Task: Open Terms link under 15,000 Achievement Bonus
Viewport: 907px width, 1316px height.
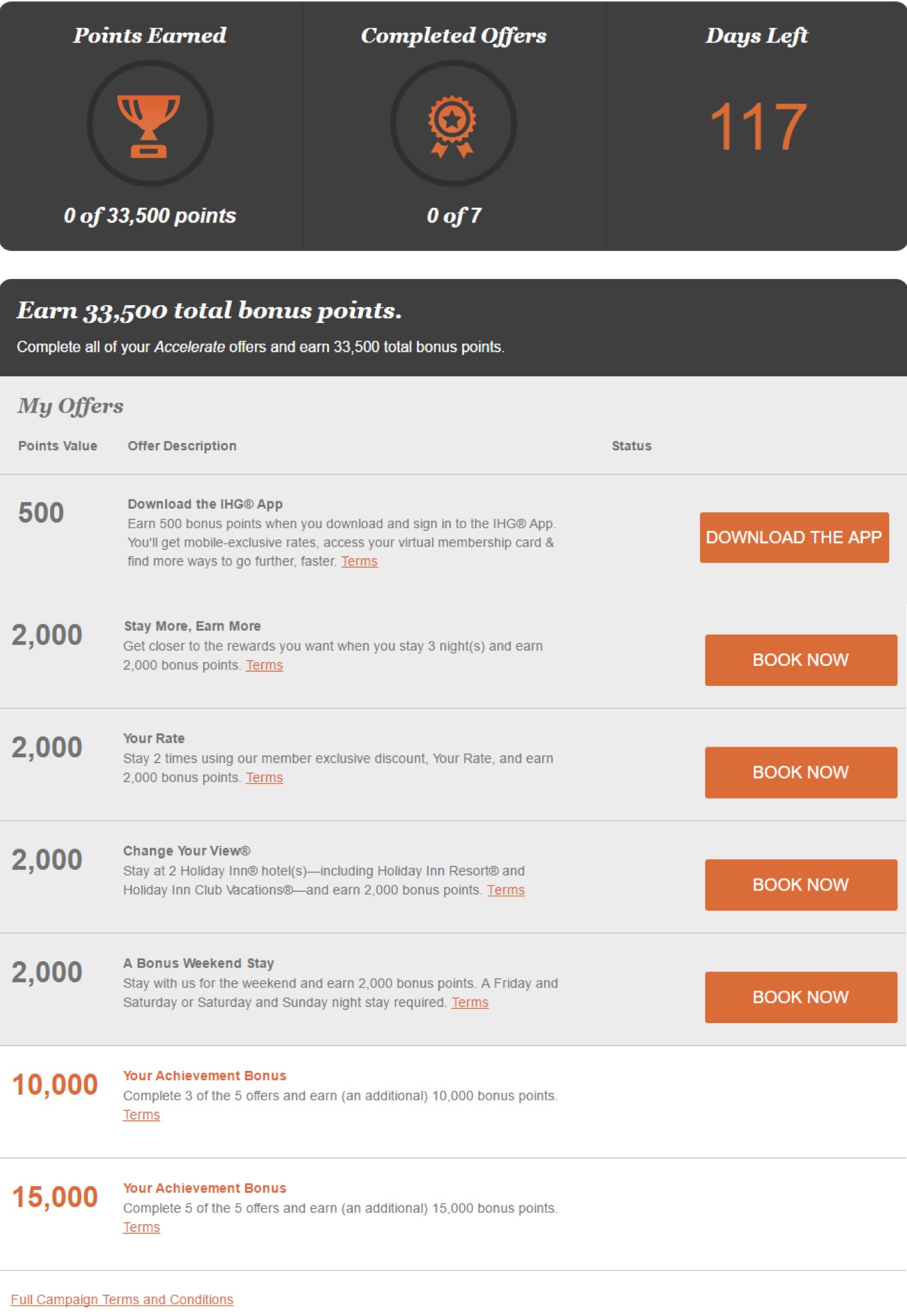Action: pyautogui.click(x=141, y=1228)
